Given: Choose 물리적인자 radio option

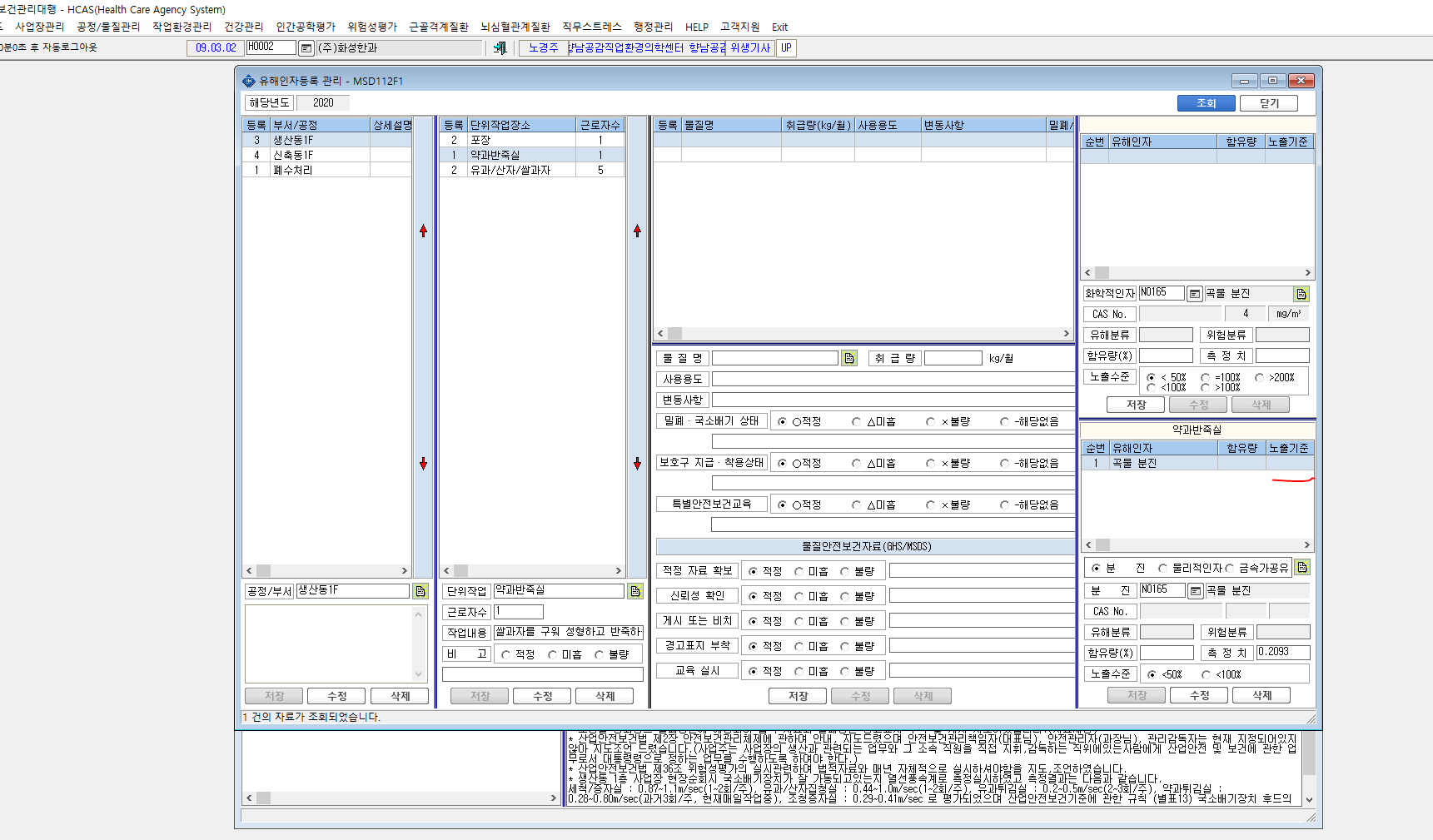Looking at the screenshot, I should pos(1191,568).
